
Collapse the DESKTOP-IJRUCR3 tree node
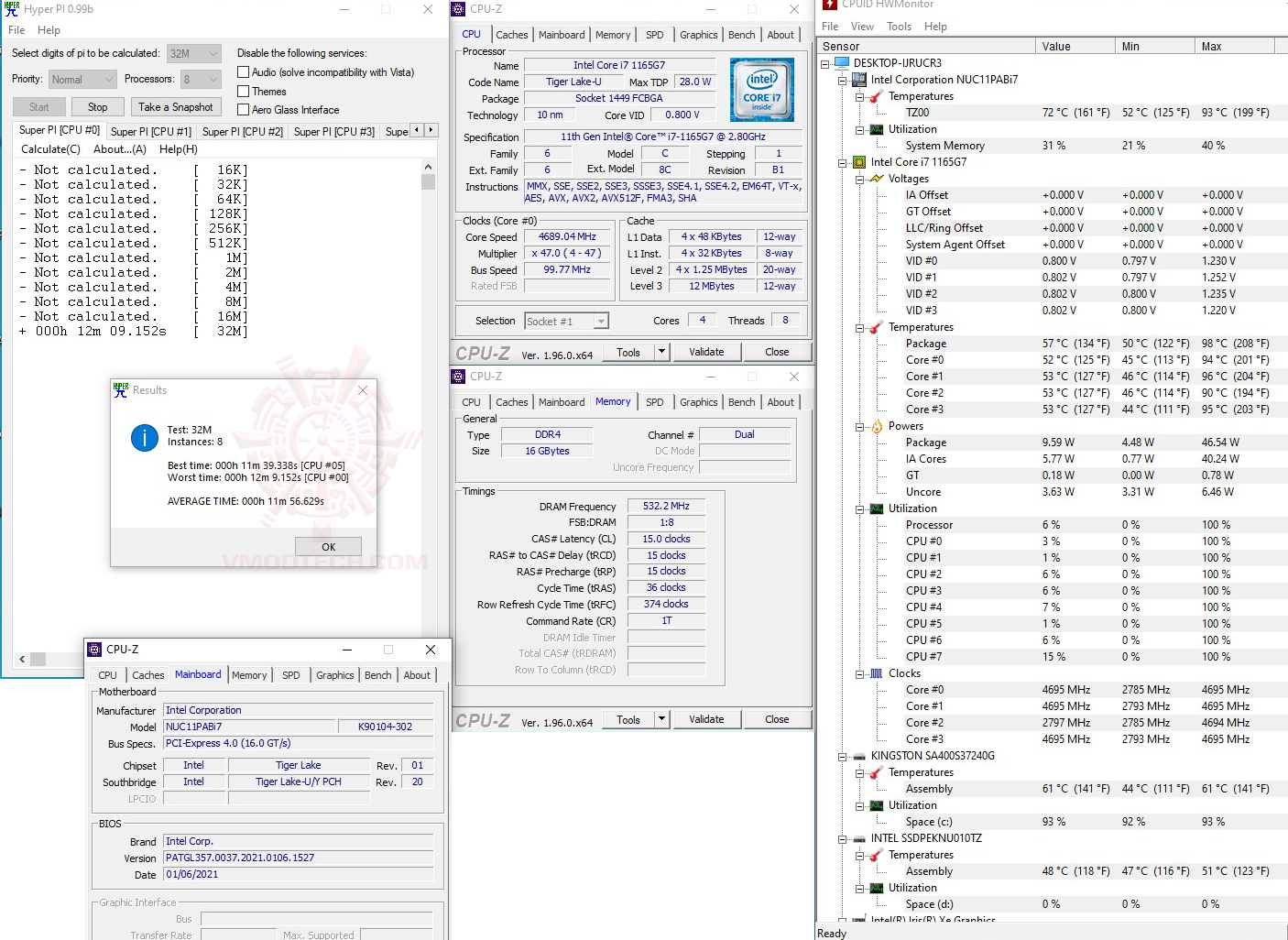click(825, 63)
